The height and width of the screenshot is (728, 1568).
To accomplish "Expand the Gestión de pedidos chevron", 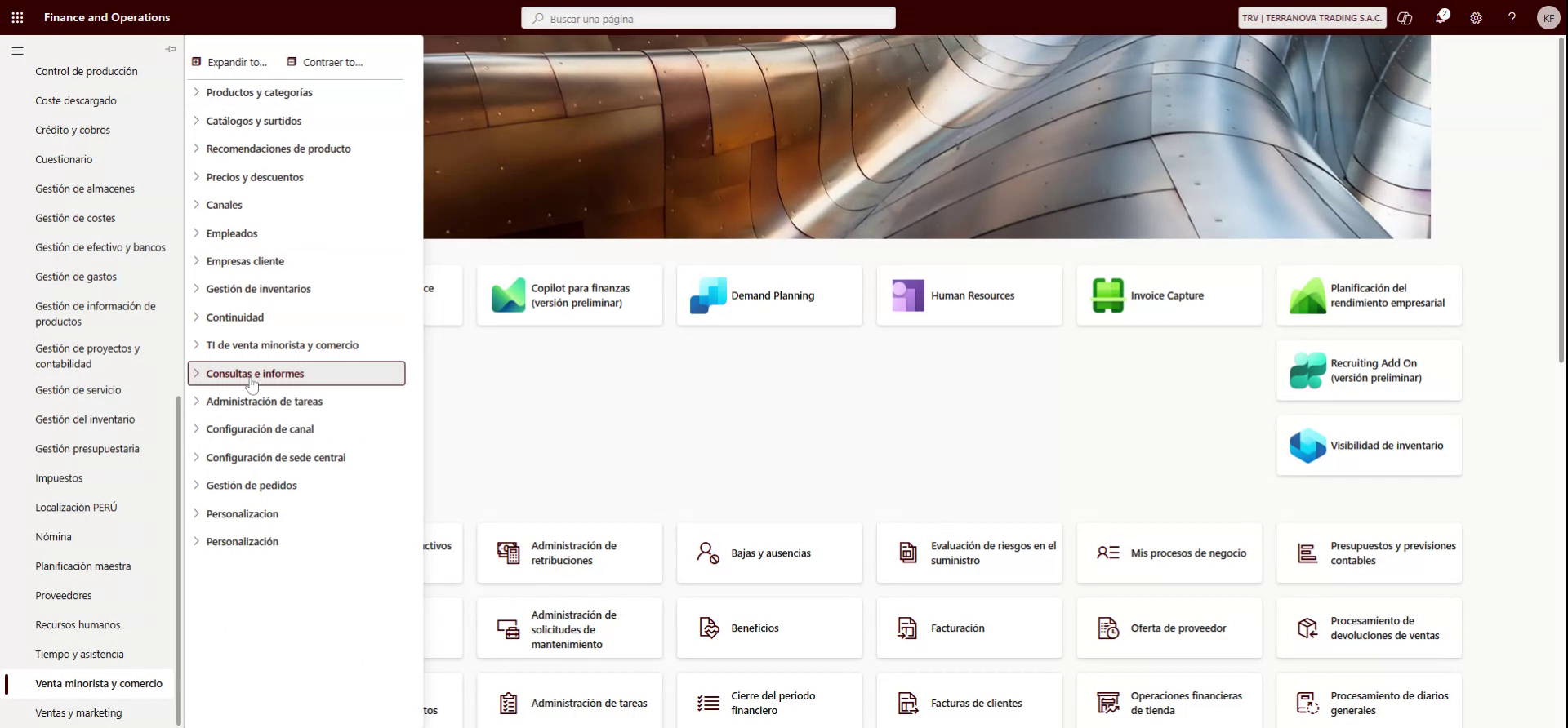I will click(196, 486).
